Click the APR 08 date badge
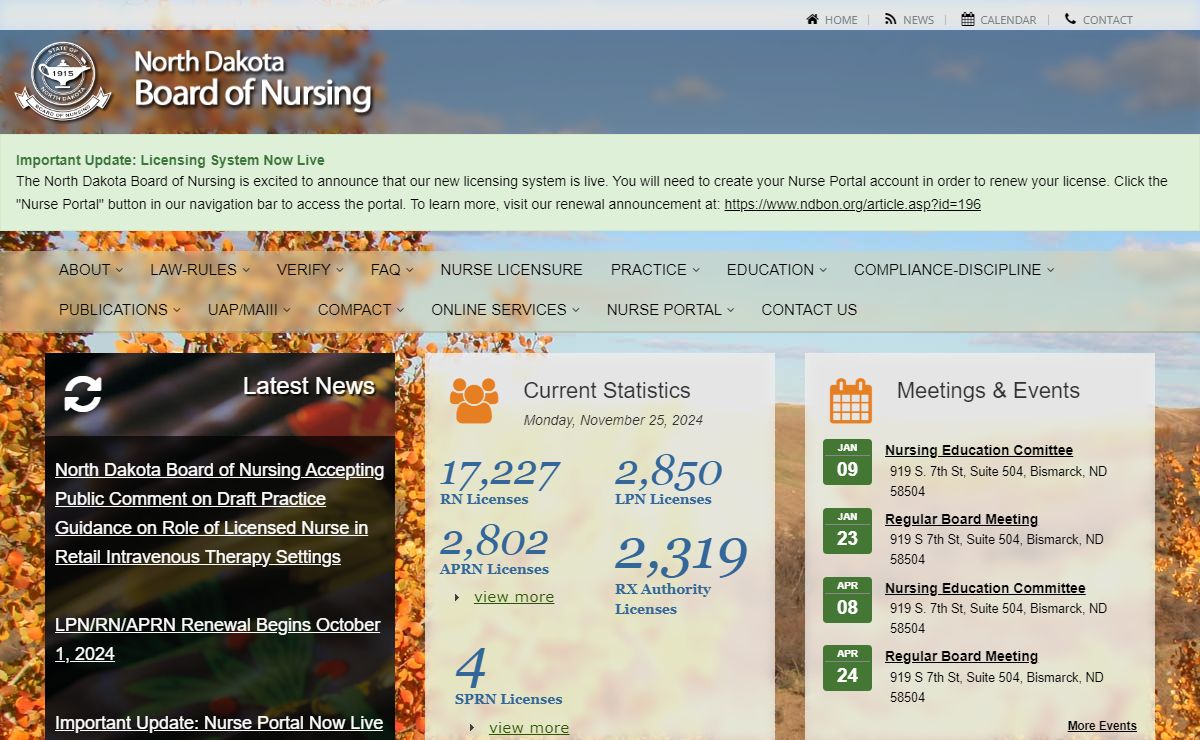Image resolution: width=1200 pixels, height=740 pixels. click(847, 600)
